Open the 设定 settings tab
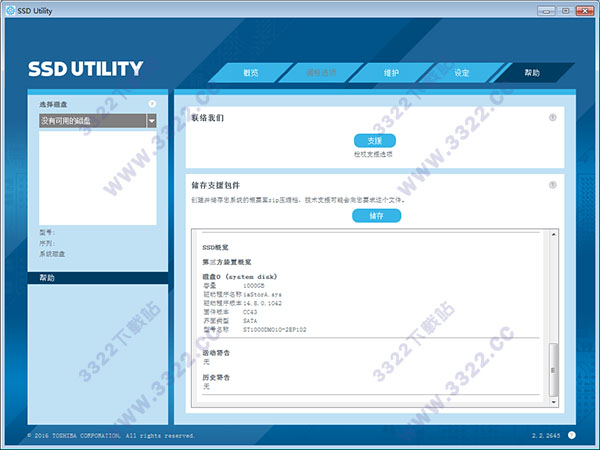600x450 pixels. [461, 73]
